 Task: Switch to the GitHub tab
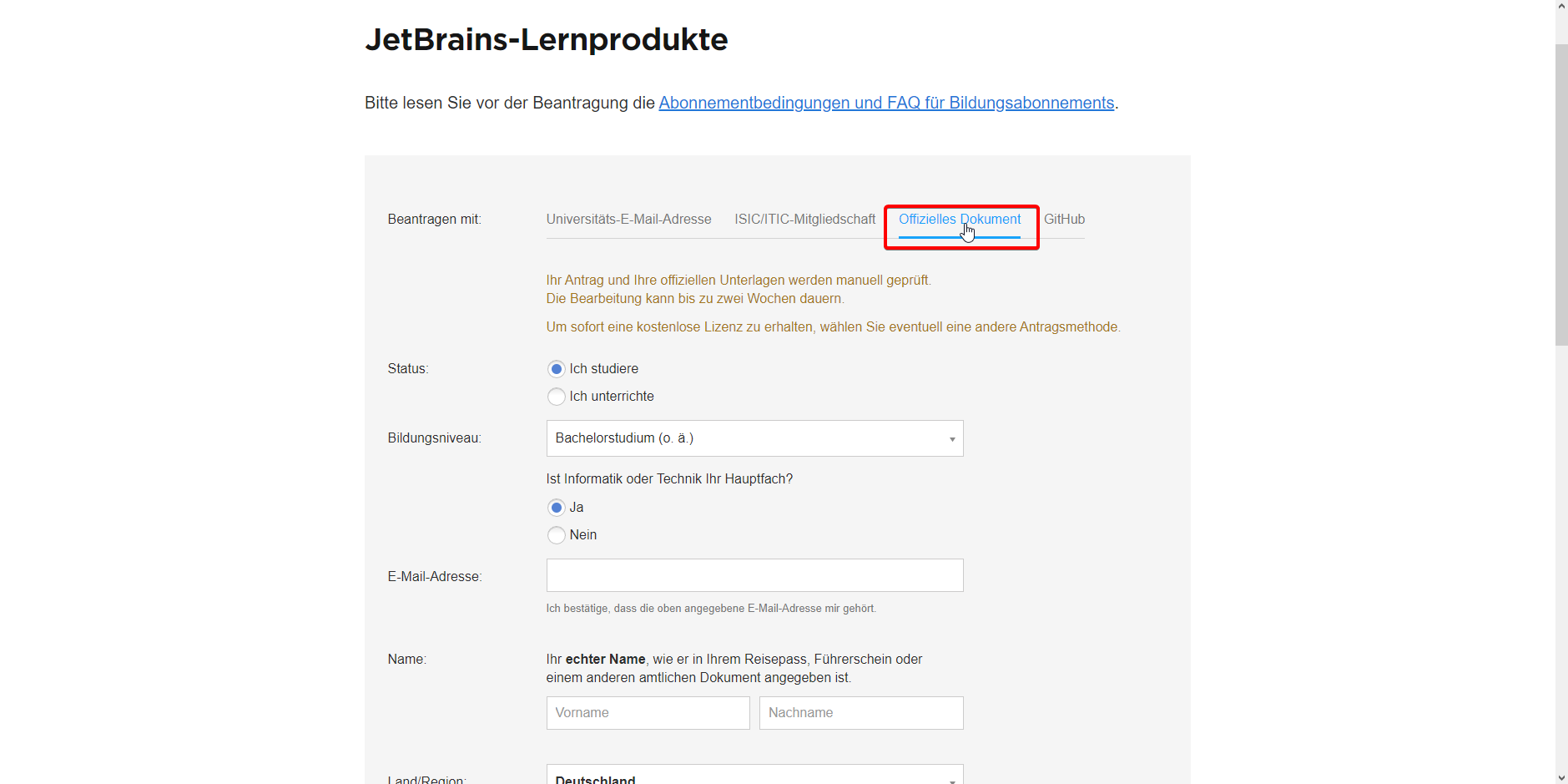point(1064,220)
